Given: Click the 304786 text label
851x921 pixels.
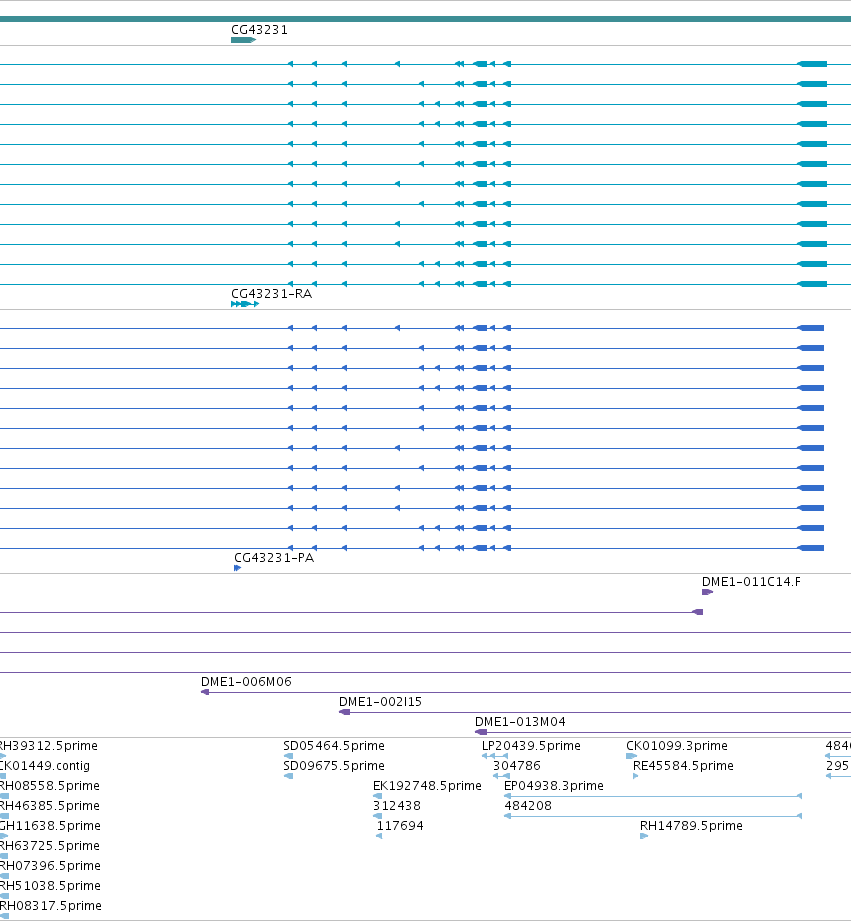Looking at the screenshot, I should tap(516, 765).
